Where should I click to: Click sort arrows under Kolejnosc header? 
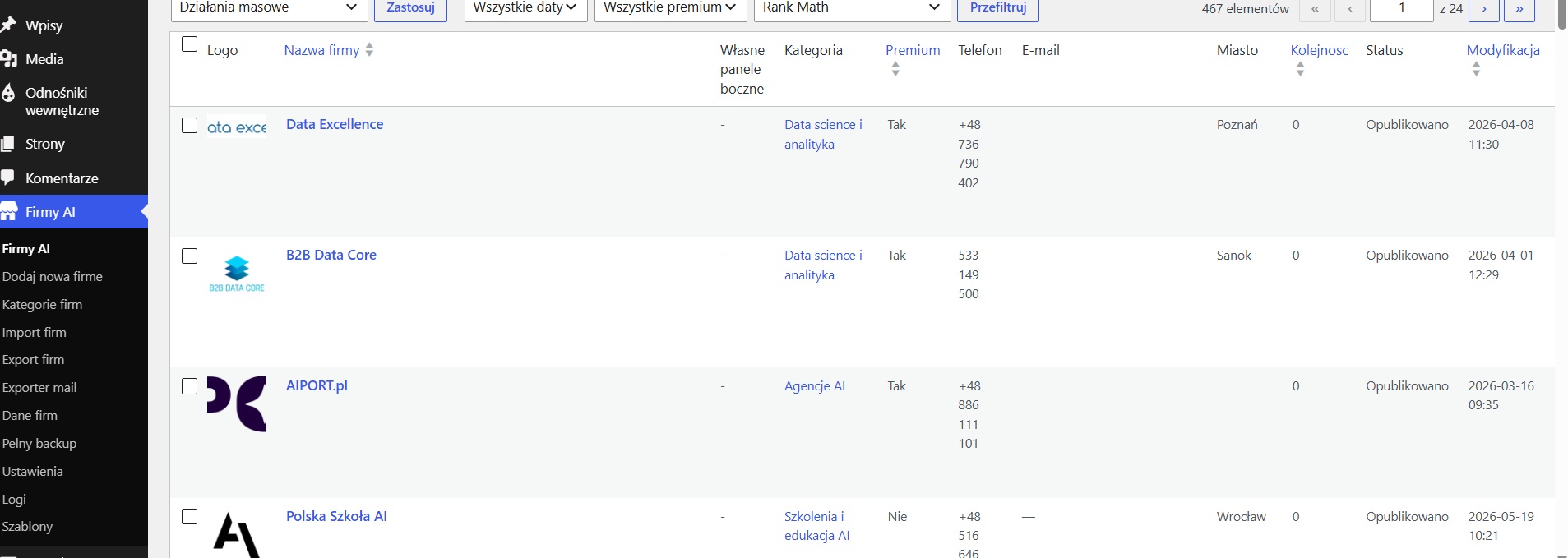point(1300,70)
